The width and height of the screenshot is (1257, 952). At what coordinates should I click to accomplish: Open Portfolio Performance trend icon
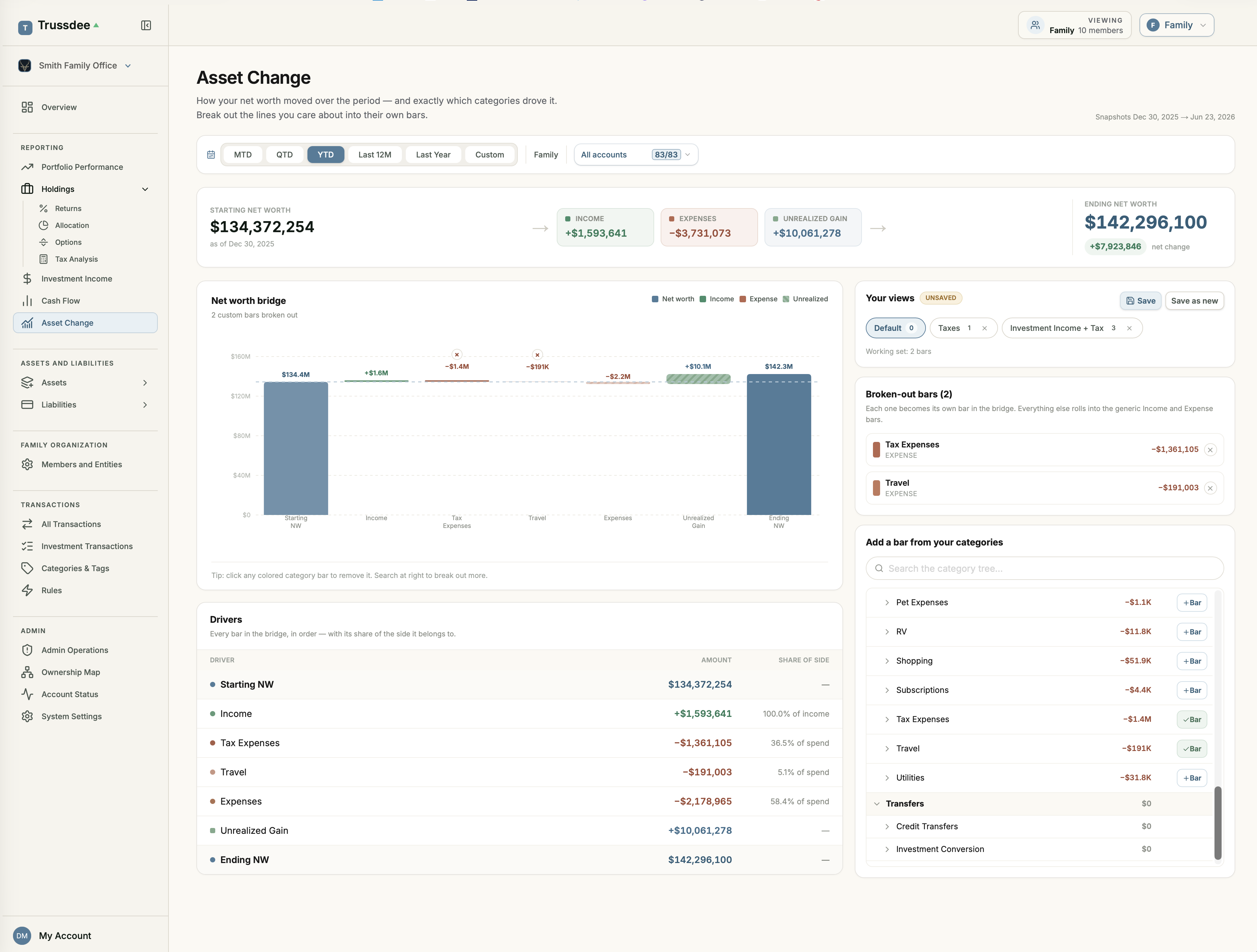click(27, 167)
